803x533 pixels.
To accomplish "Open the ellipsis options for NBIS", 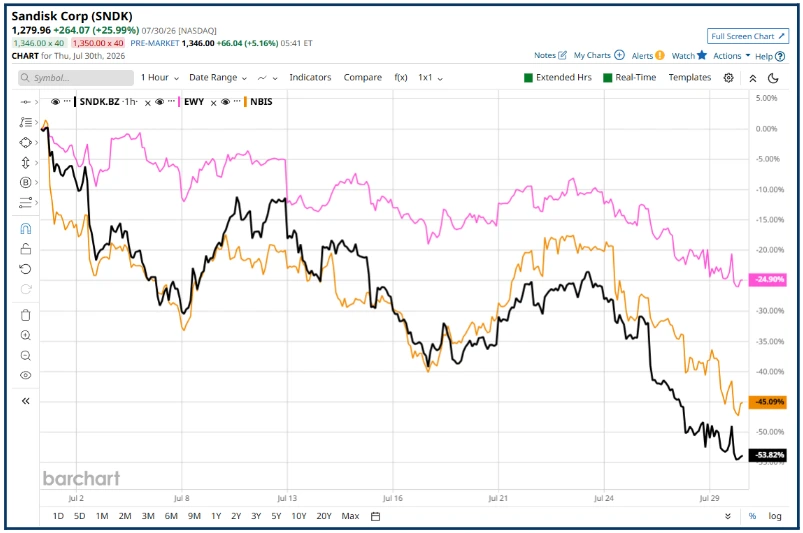I will click(x=237, y=101).
